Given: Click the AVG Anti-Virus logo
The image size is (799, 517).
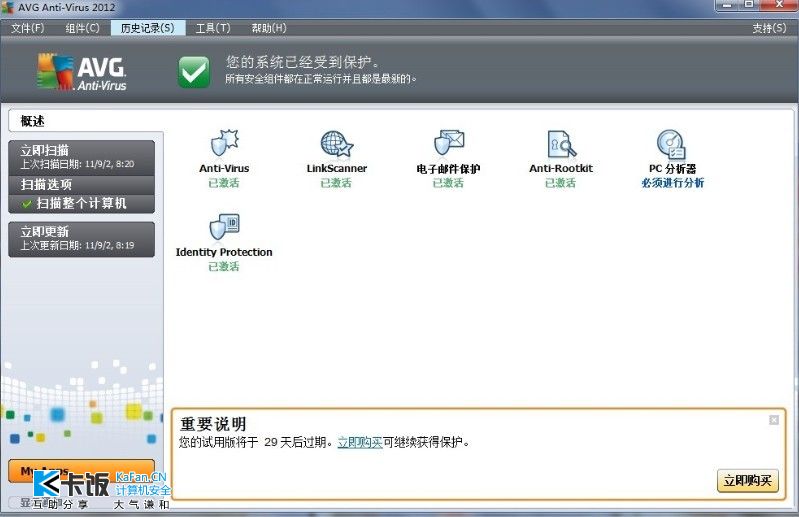Looking at the screenshot, I should (82, 71).
